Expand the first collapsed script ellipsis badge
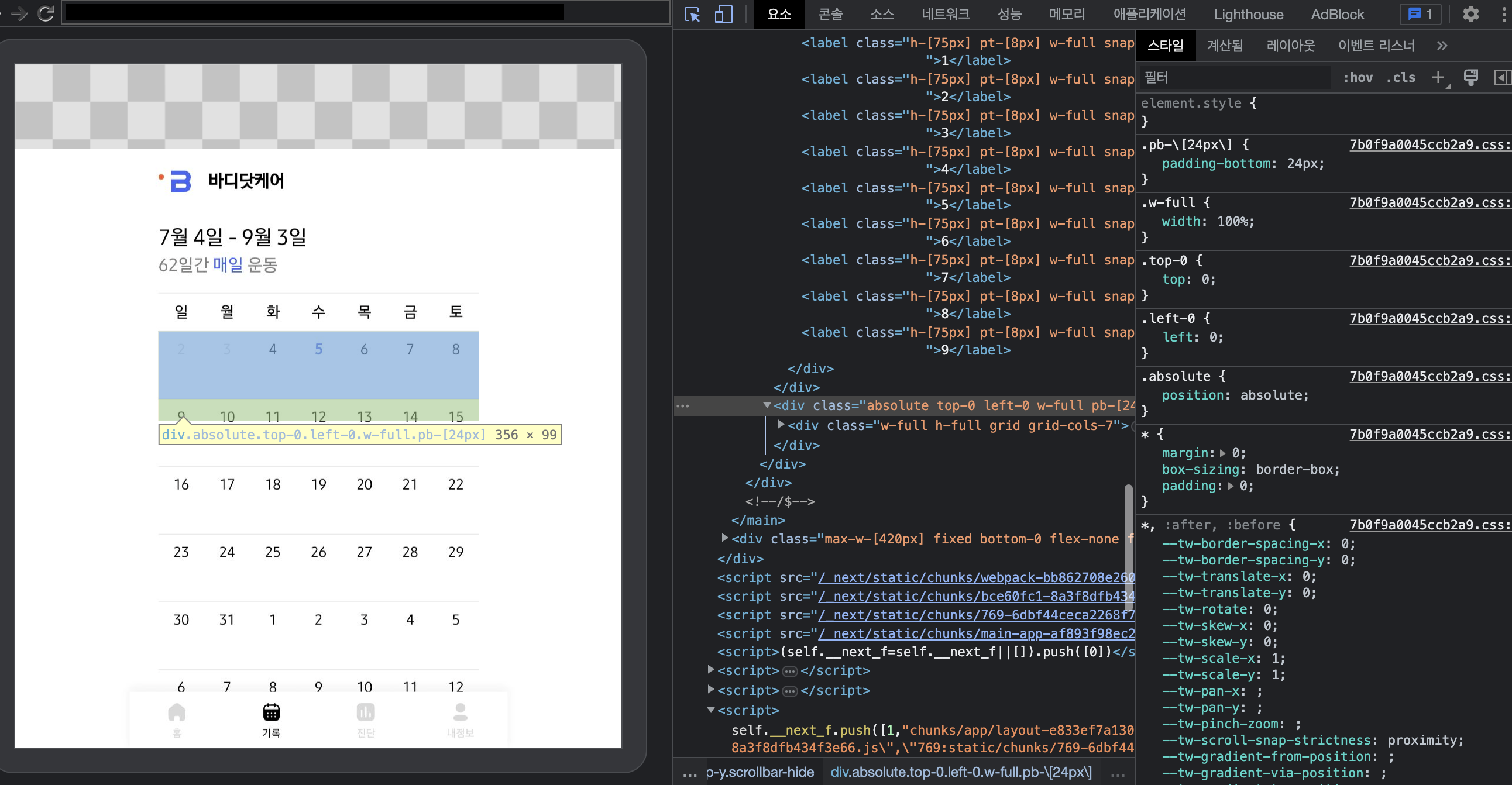This screenshot has width=1512, height=785. (x=790, y=671)
